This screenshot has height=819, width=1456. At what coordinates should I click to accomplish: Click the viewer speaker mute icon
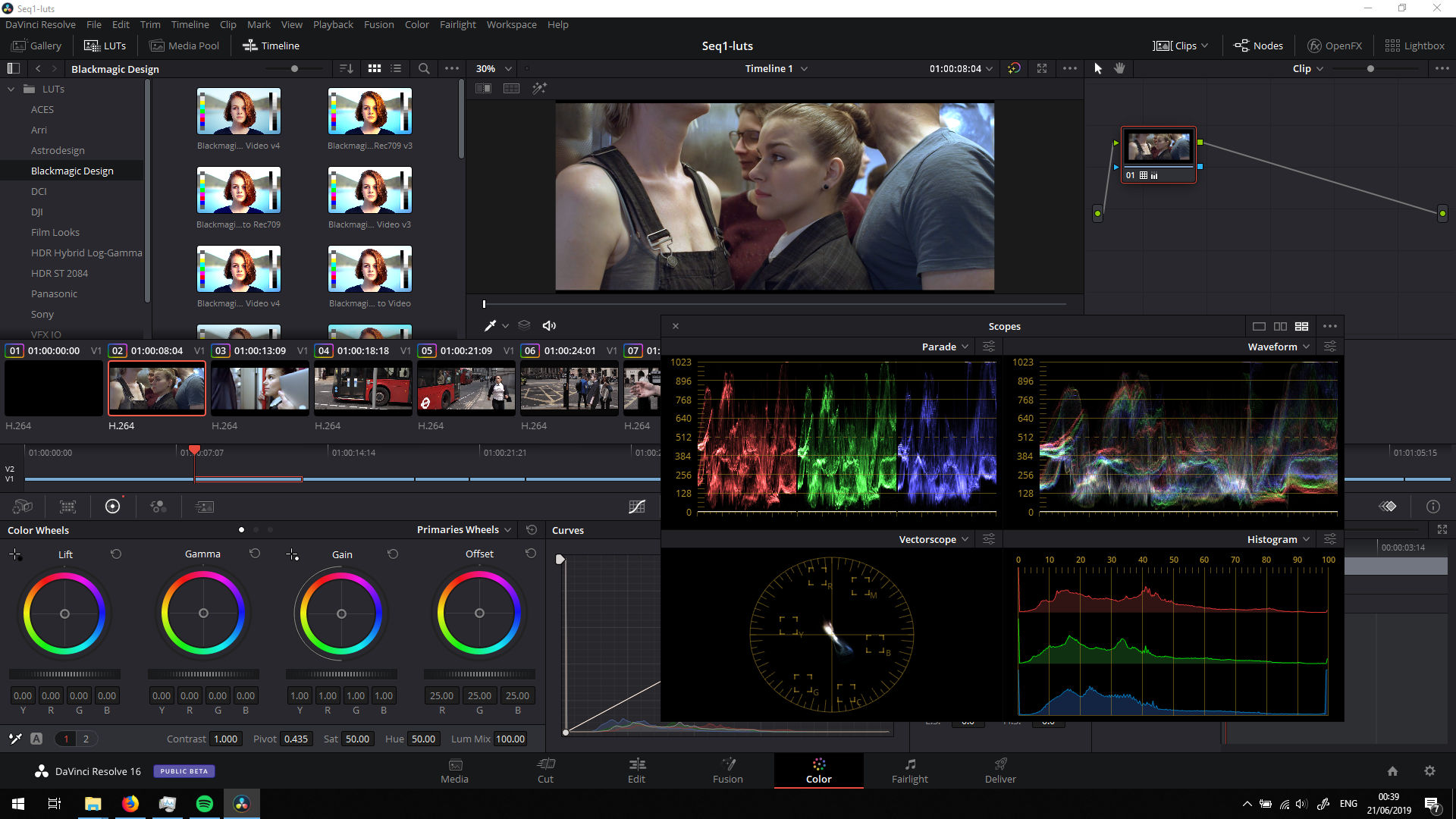point(549,325)
